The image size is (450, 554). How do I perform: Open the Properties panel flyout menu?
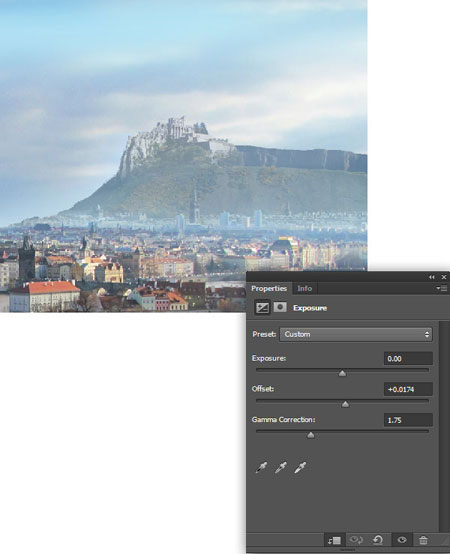point(442,288)
